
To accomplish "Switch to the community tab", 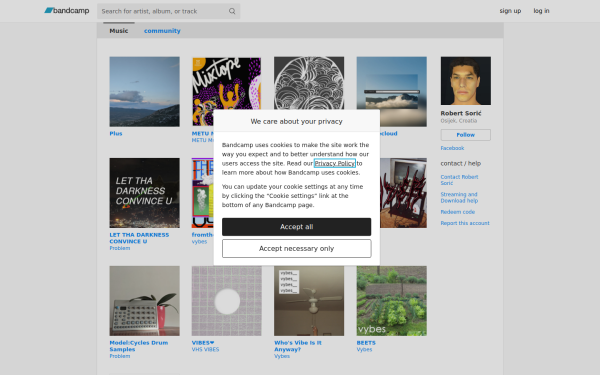I will 162,31.
